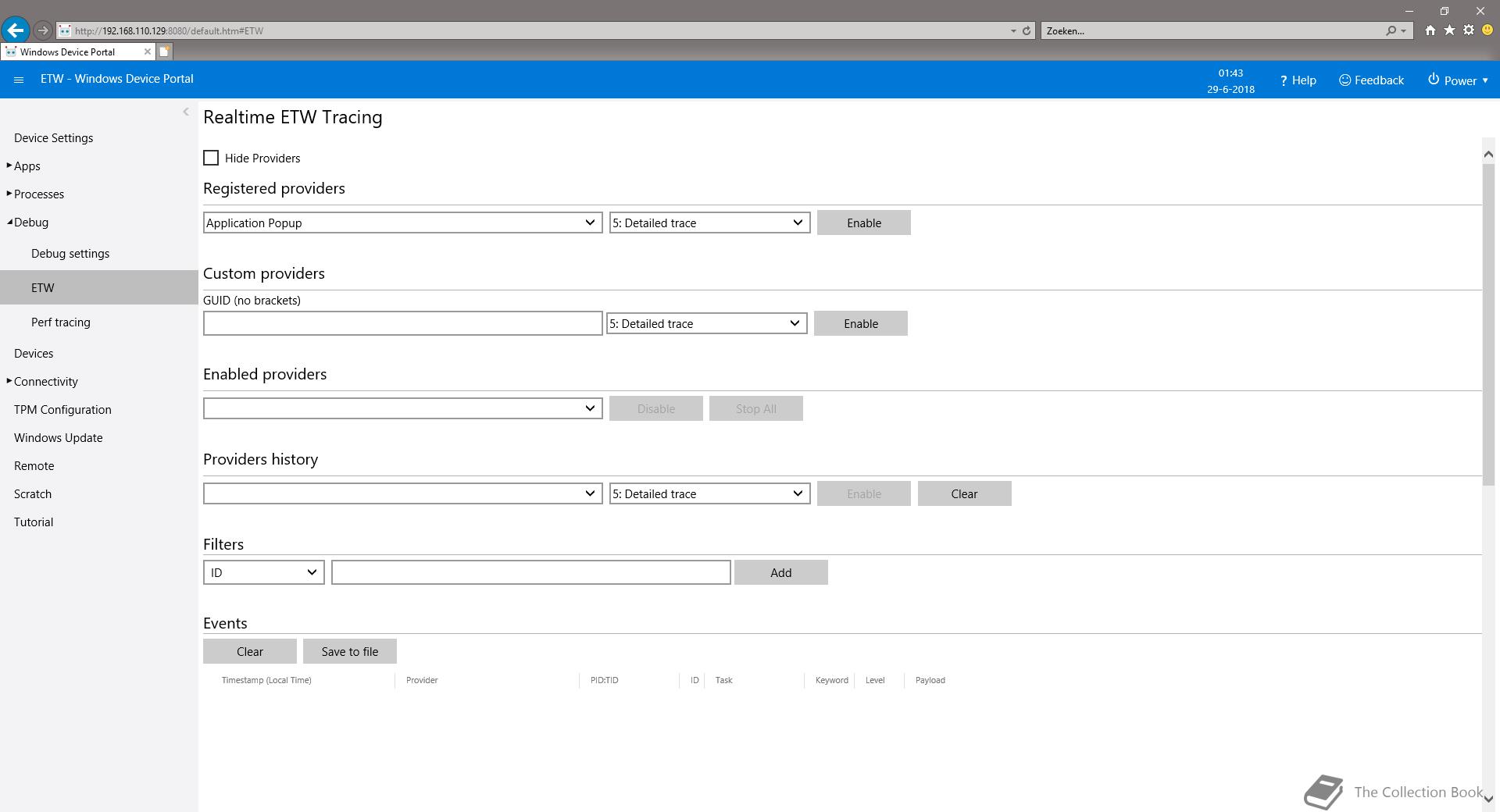Click the Disable provider button
The width and height of the screenshot is (1500, 812).
pyautogui.click(x=656, y=408)
